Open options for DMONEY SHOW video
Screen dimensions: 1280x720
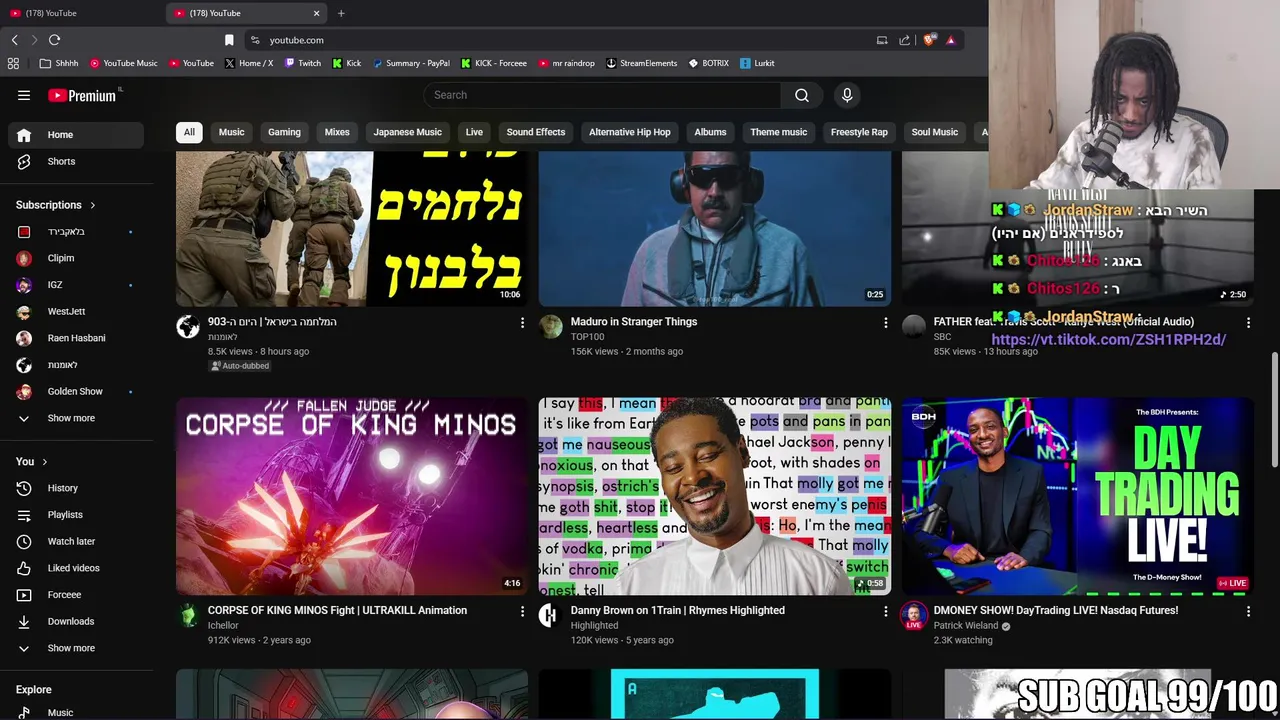point(1248,611)
